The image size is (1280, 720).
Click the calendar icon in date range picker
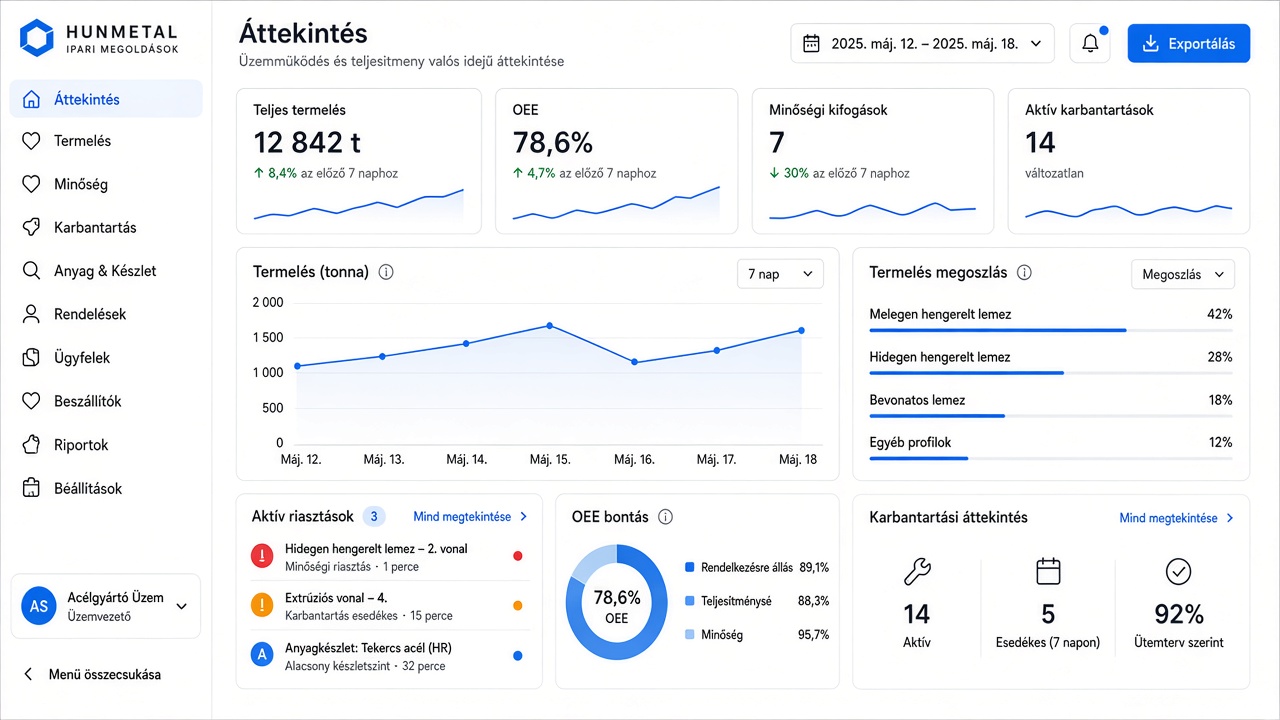[812, 44]
